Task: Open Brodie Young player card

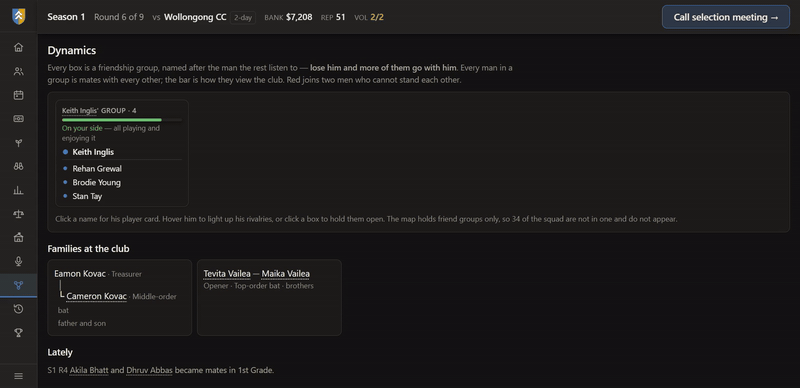Action: [x=96, y=182]
